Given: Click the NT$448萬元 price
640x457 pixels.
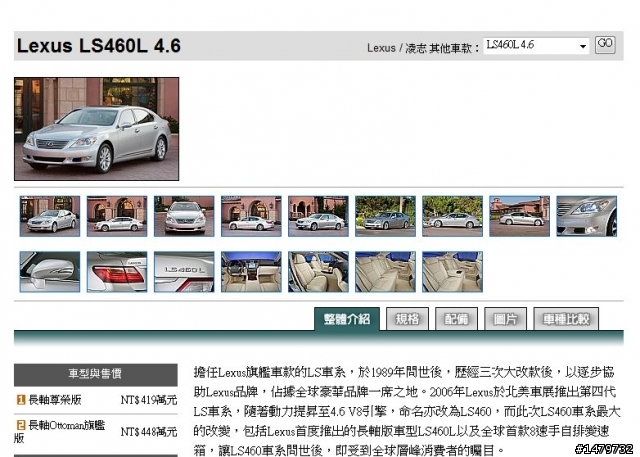Looking at the screenshot, I should point(149,432).
